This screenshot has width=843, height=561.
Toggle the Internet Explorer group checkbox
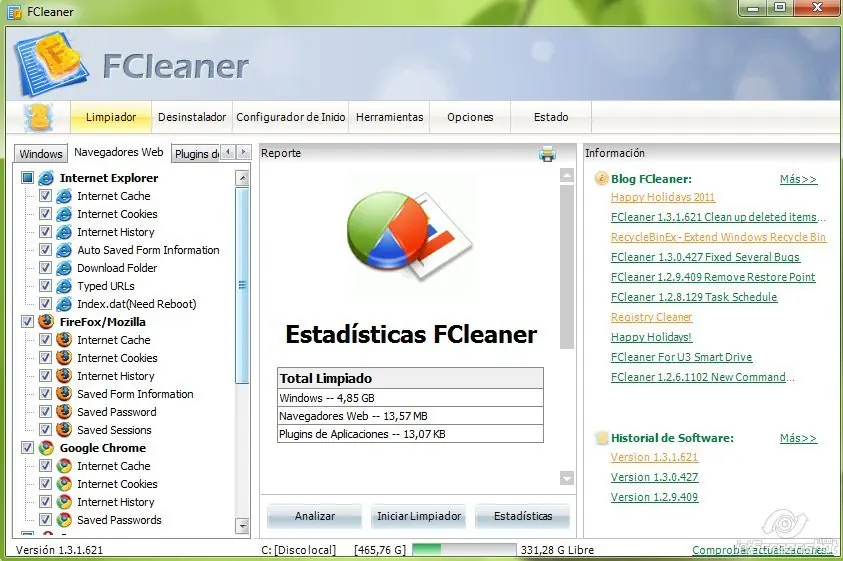[x=27, y=177]
